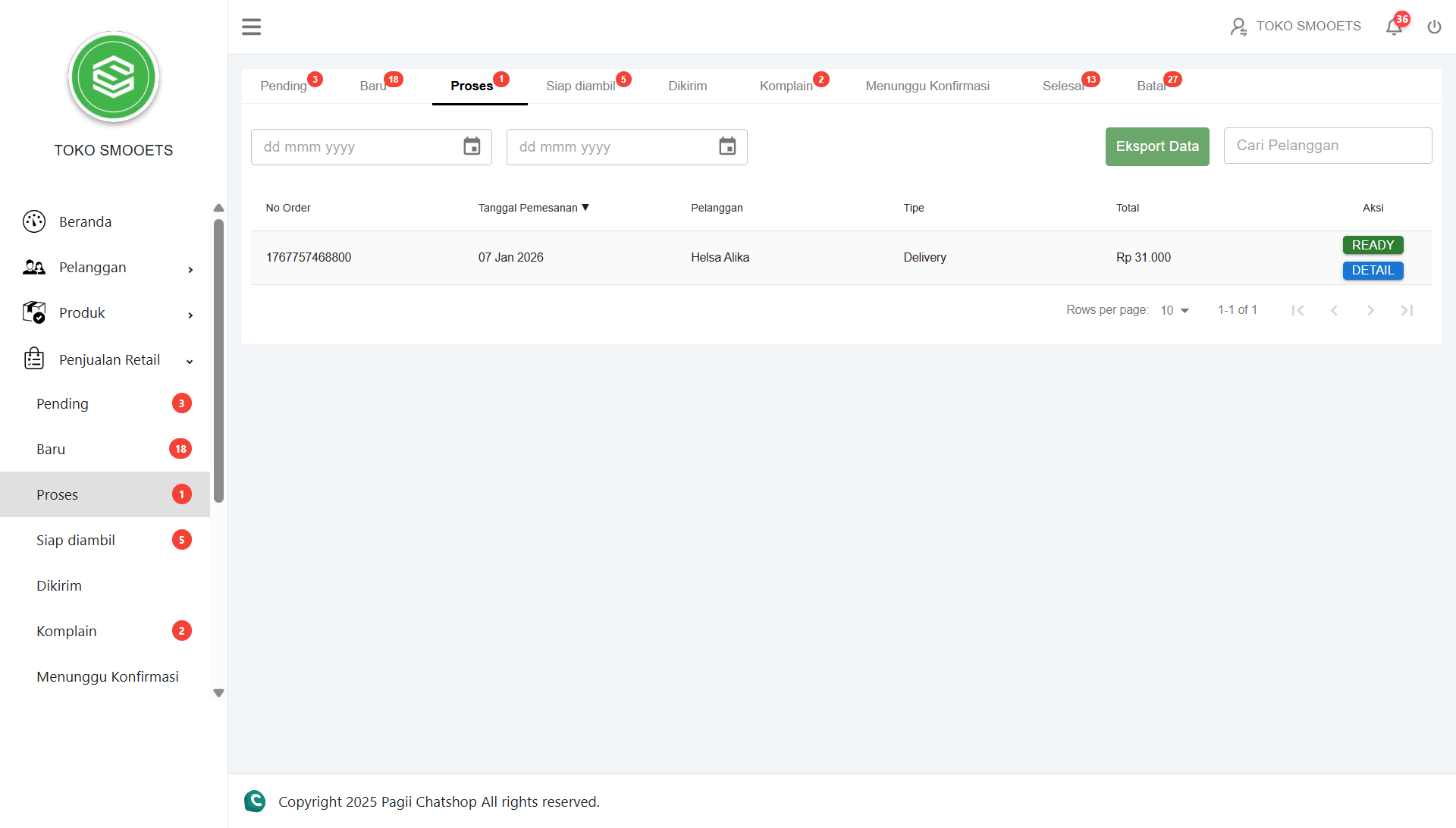Switch to the Siap diambil tab

[581, 86]
